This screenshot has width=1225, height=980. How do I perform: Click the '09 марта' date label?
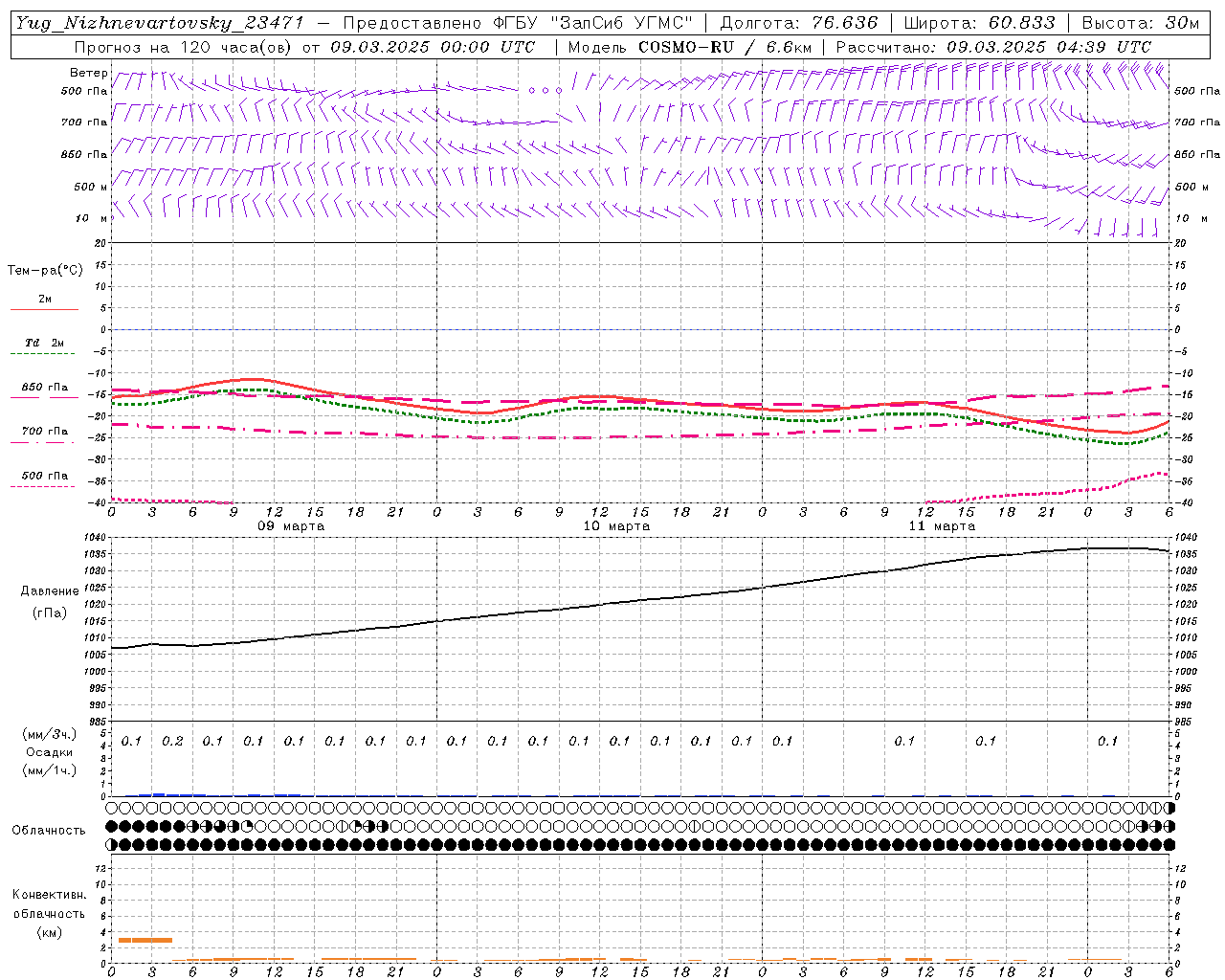(292, 525)
